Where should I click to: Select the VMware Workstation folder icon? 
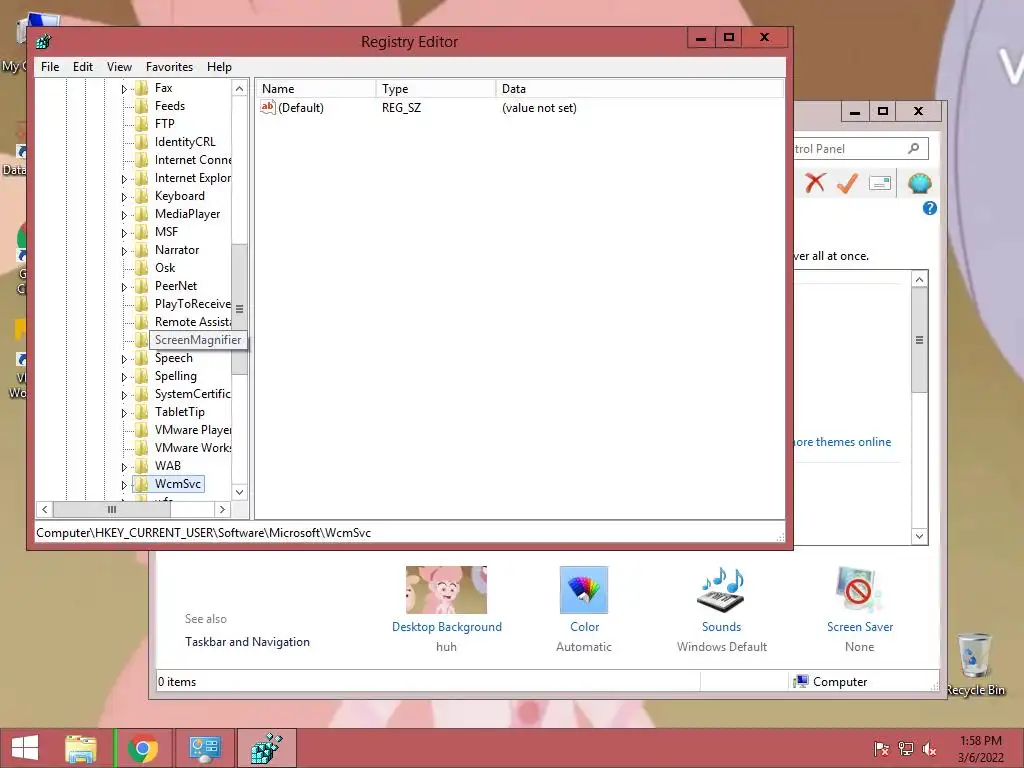(142, 448)
